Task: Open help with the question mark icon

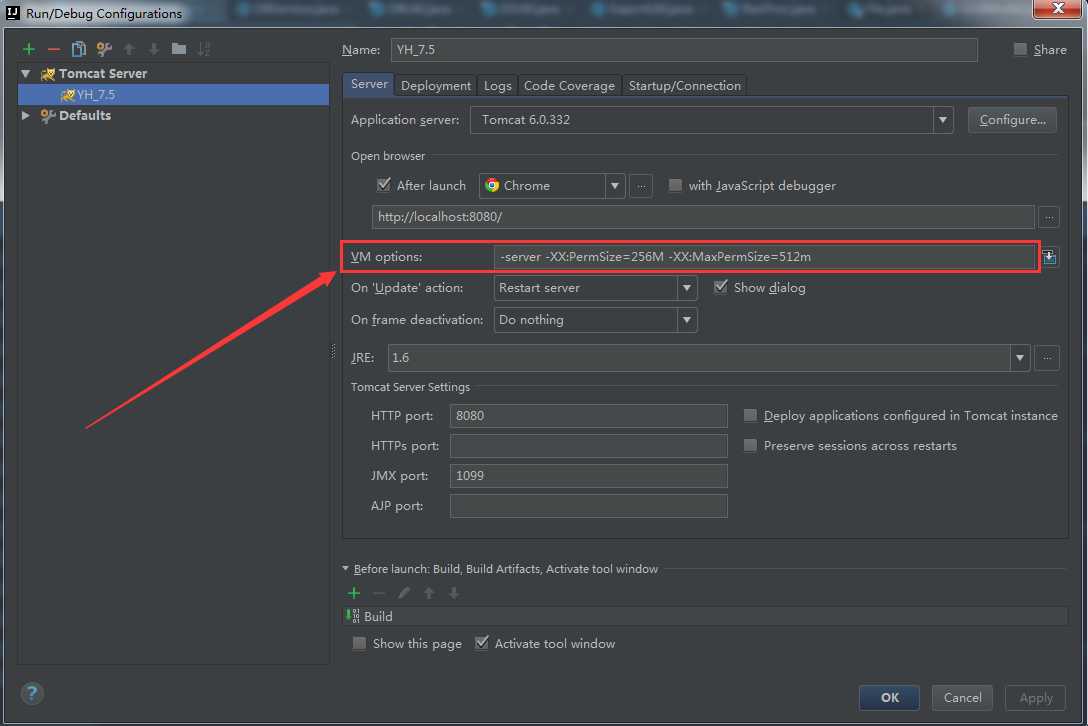Action: point(32,693)
